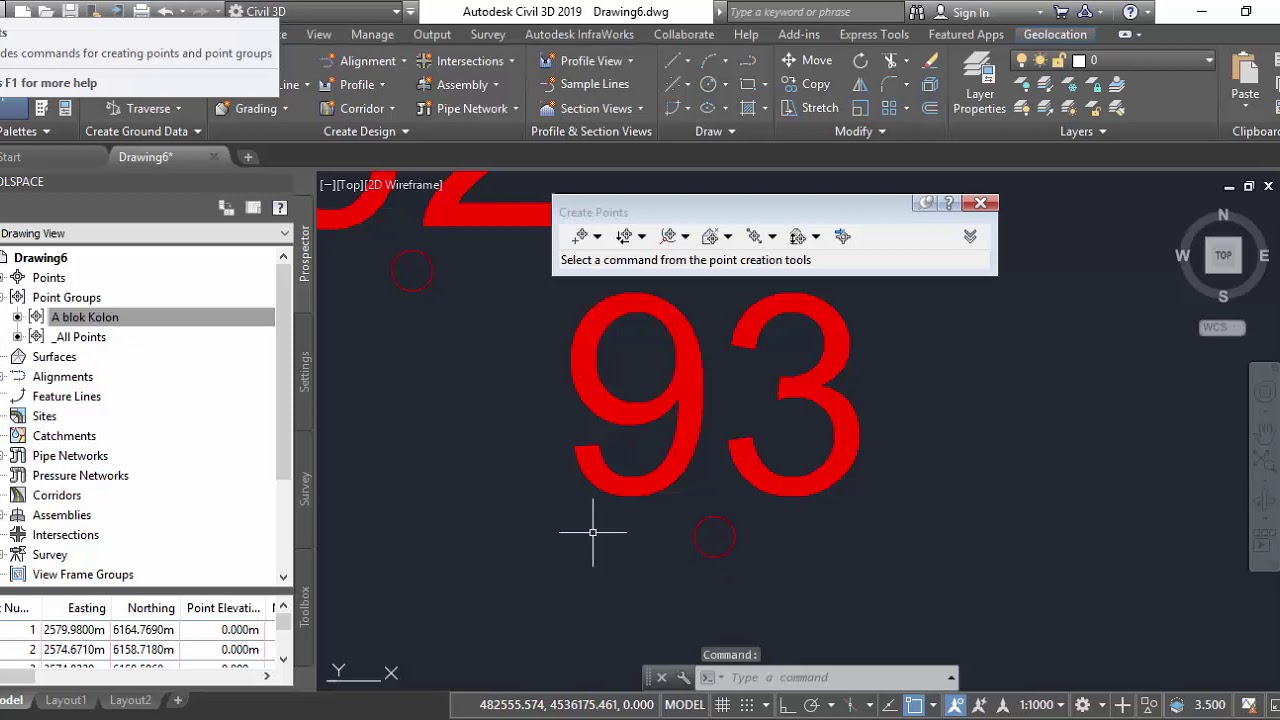The image size is (1280, 720).
Task: Toggle ortho mode in status bar
Action: tap(788, 705)
